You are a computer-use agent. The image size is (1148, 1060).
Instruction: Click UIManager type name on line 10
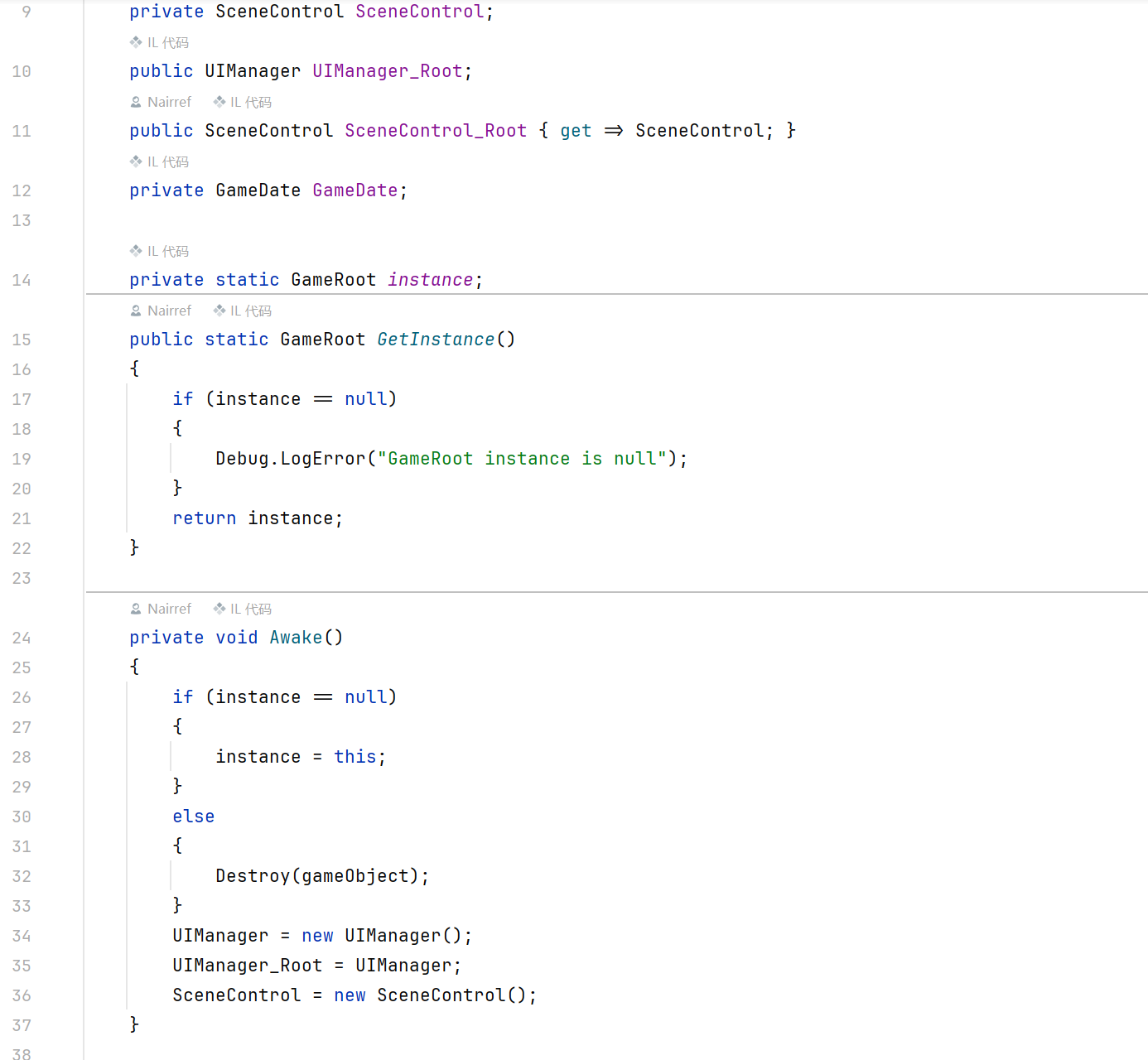click(253, 71)
